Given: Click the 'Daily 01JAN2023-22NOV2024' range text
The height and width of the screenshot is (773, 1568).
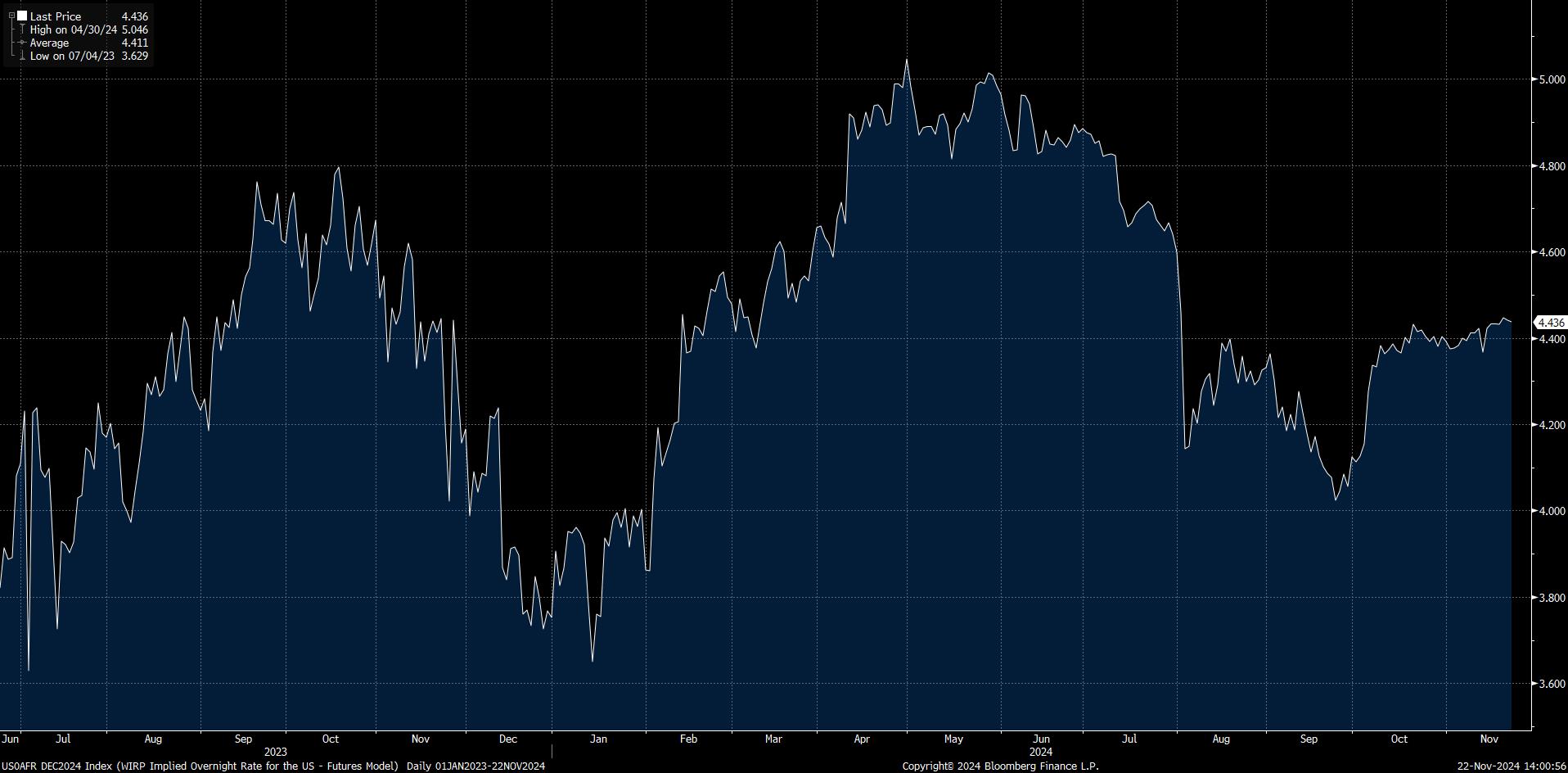Looking at the screenshot, I should coord(475,766).
